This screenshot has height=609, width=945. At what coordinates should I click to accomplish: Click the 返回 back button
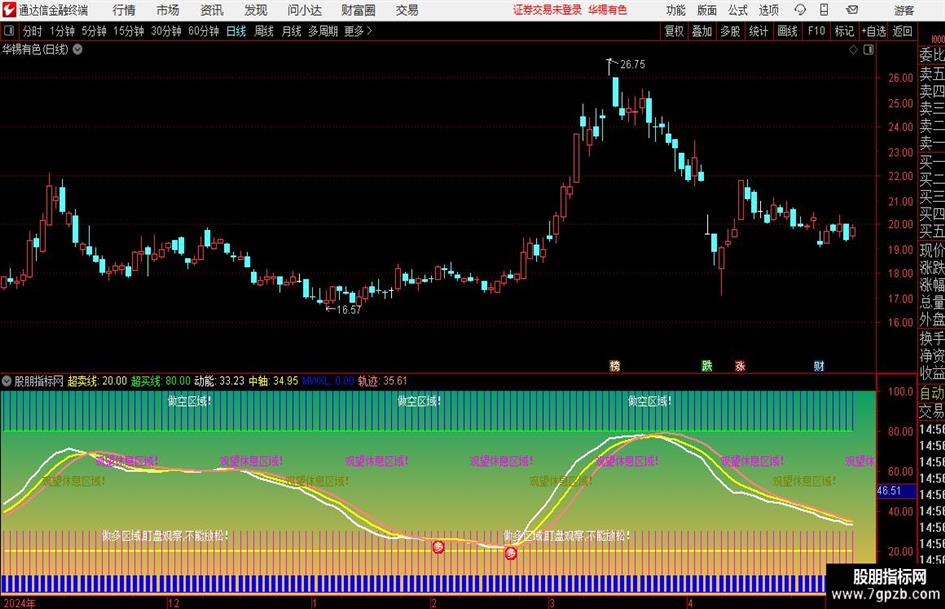point(902,31)
